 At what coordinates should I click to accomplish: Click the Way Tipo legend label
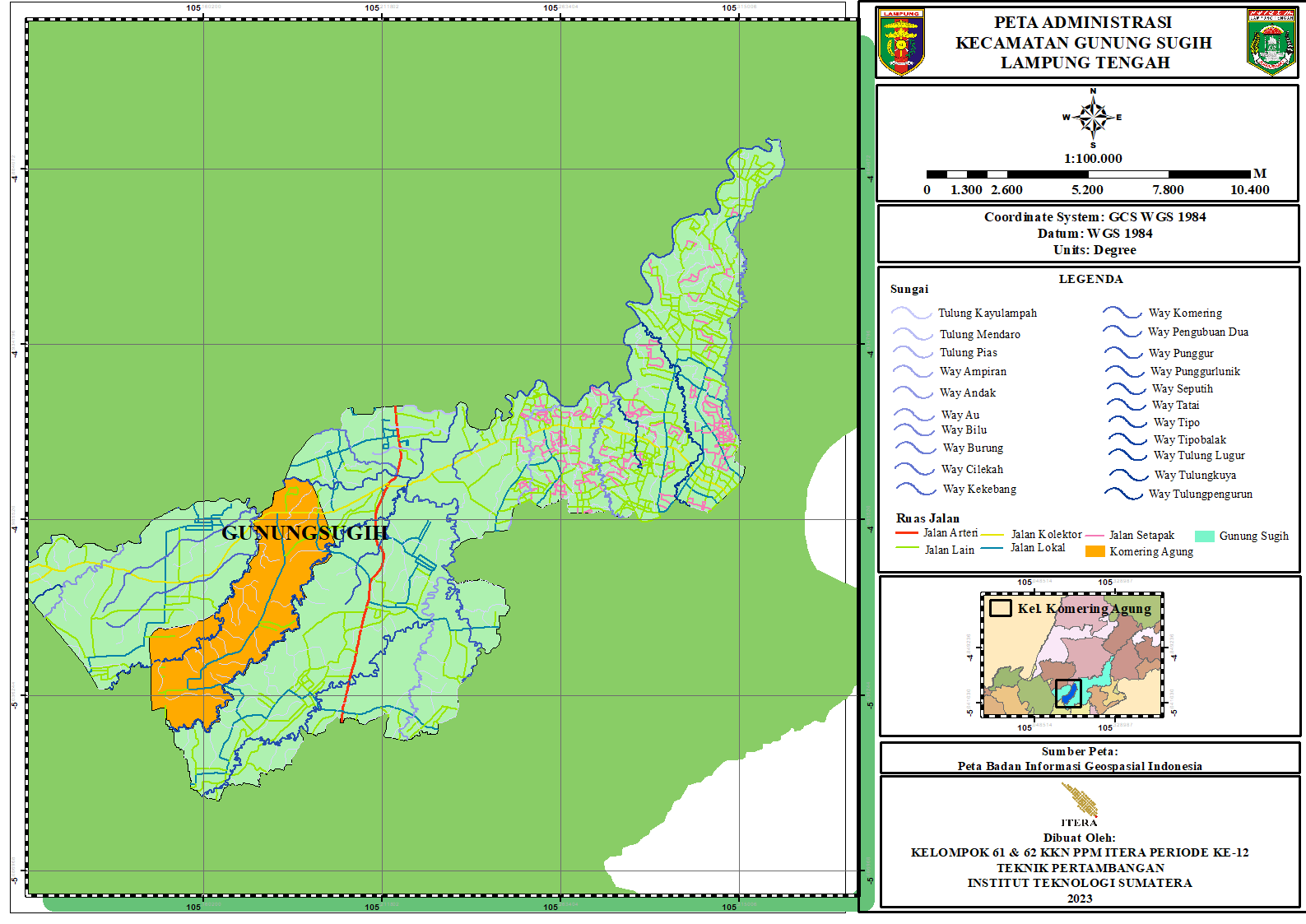pyautogui.click(x=1176, y=422)
